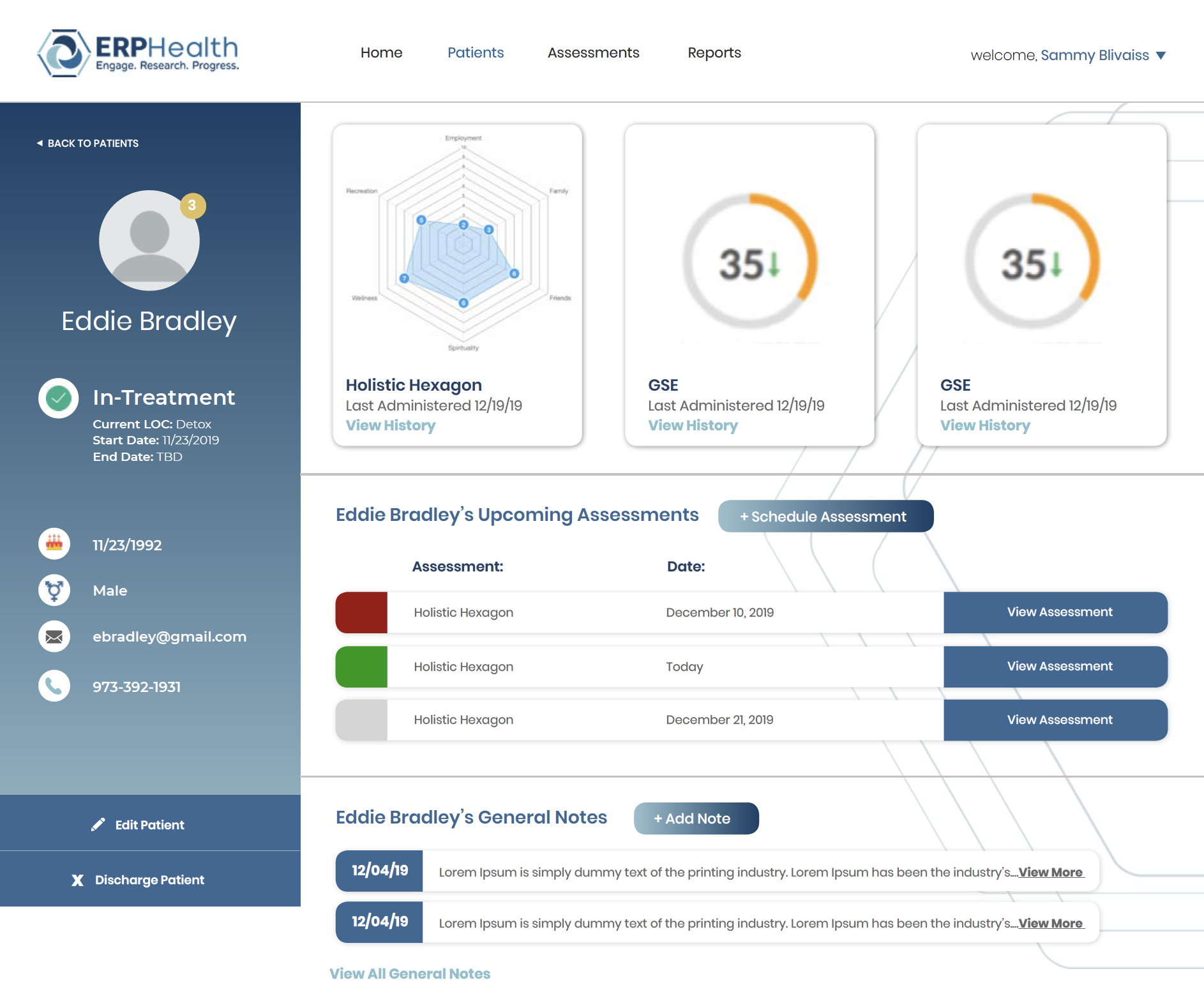Click the green In-Treatment checkmark icon
The height and width of the screenshot is (1001, 1204).
(x=58, y=398)
